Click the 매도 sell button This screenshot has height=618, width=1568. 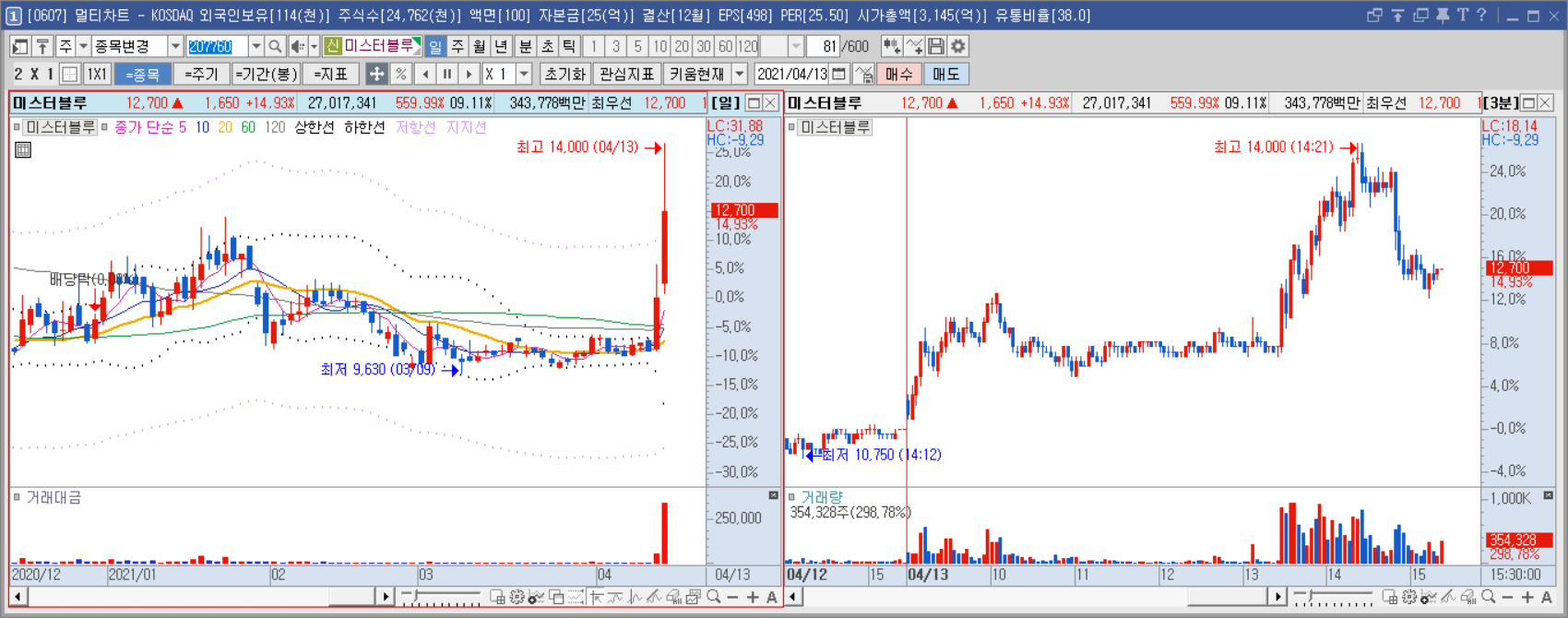(x=946, y=74)
